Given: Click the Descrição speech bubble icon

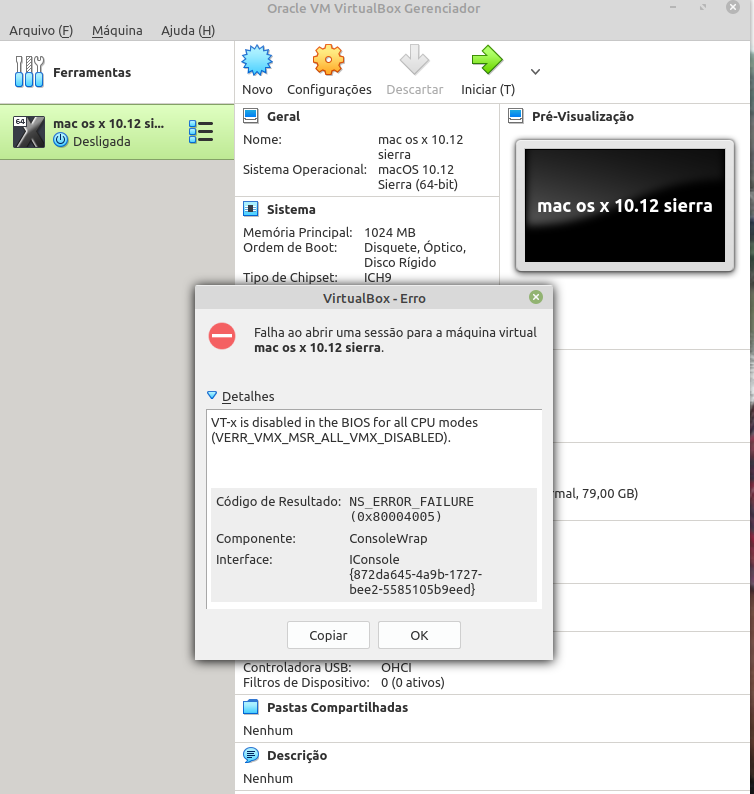Looking at the screenshot, I should pyautogui.click(x=251, y=755).
